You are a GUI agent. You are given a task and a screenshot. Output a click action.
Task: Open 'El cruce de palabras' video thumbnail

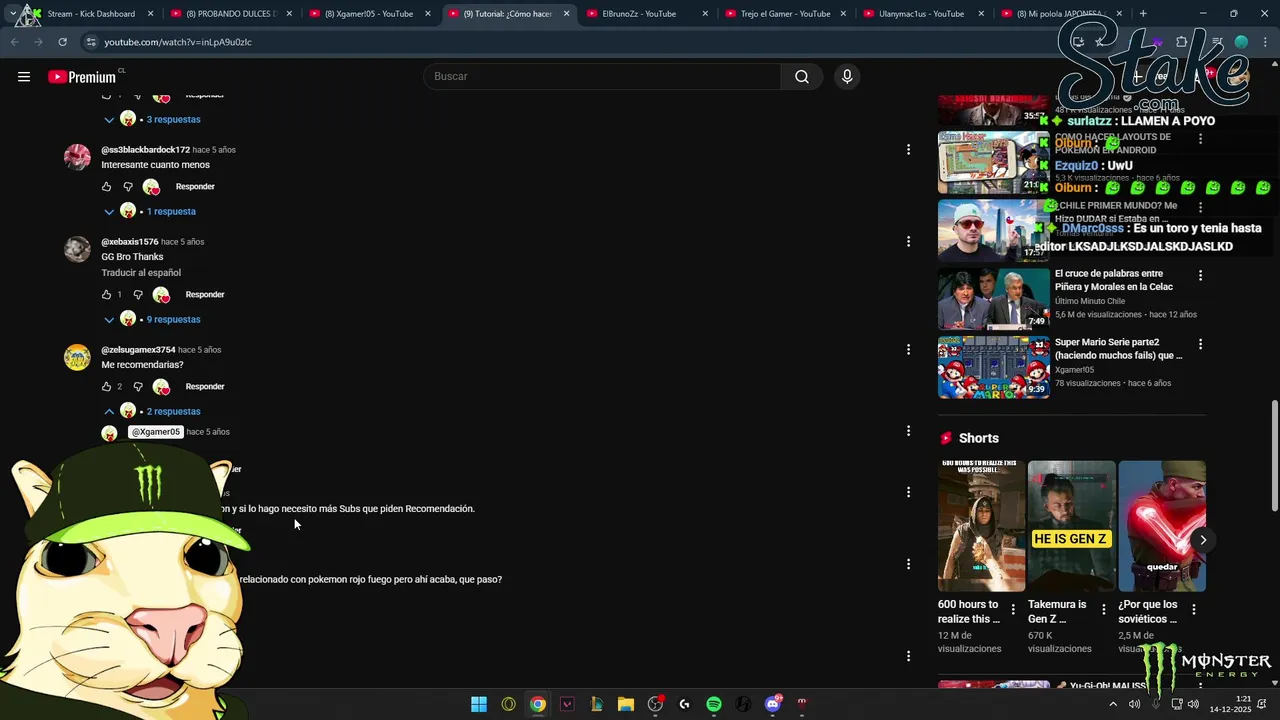pos(993,298)
